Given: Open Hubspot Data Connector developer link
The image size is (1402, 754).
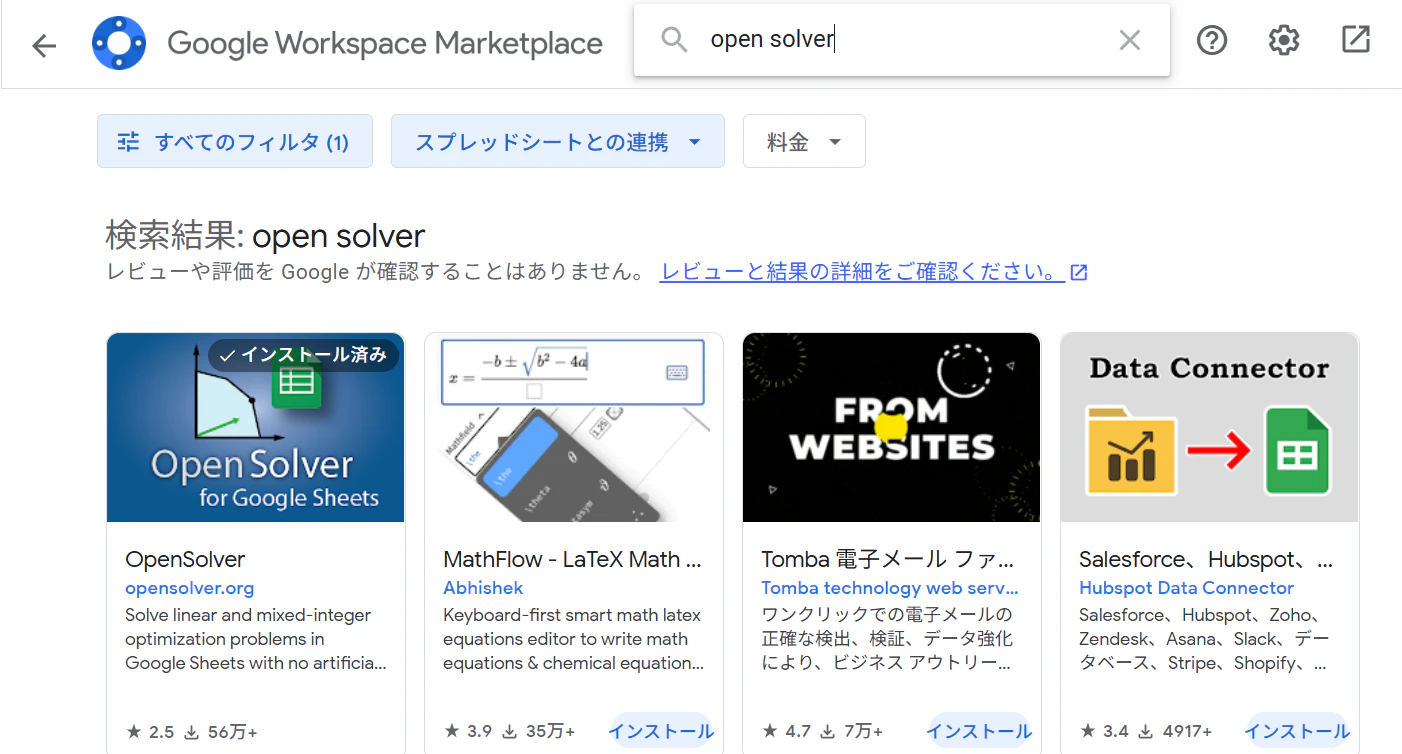Looking at the screenshot, I should pos(1187,588).
